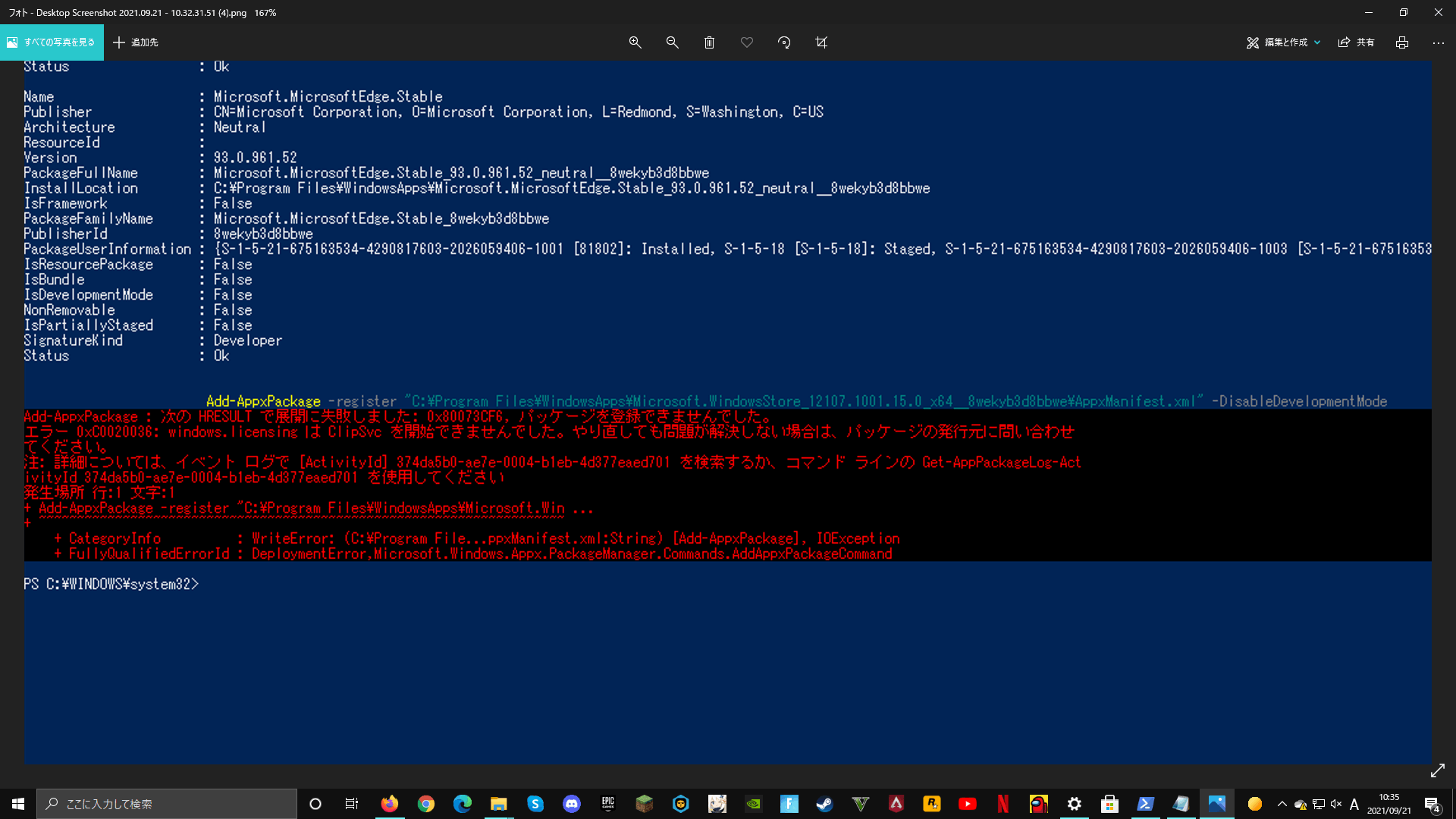Open Among Us from the taskbar
Screen dimensions: 1456x819
point(1039,804)
